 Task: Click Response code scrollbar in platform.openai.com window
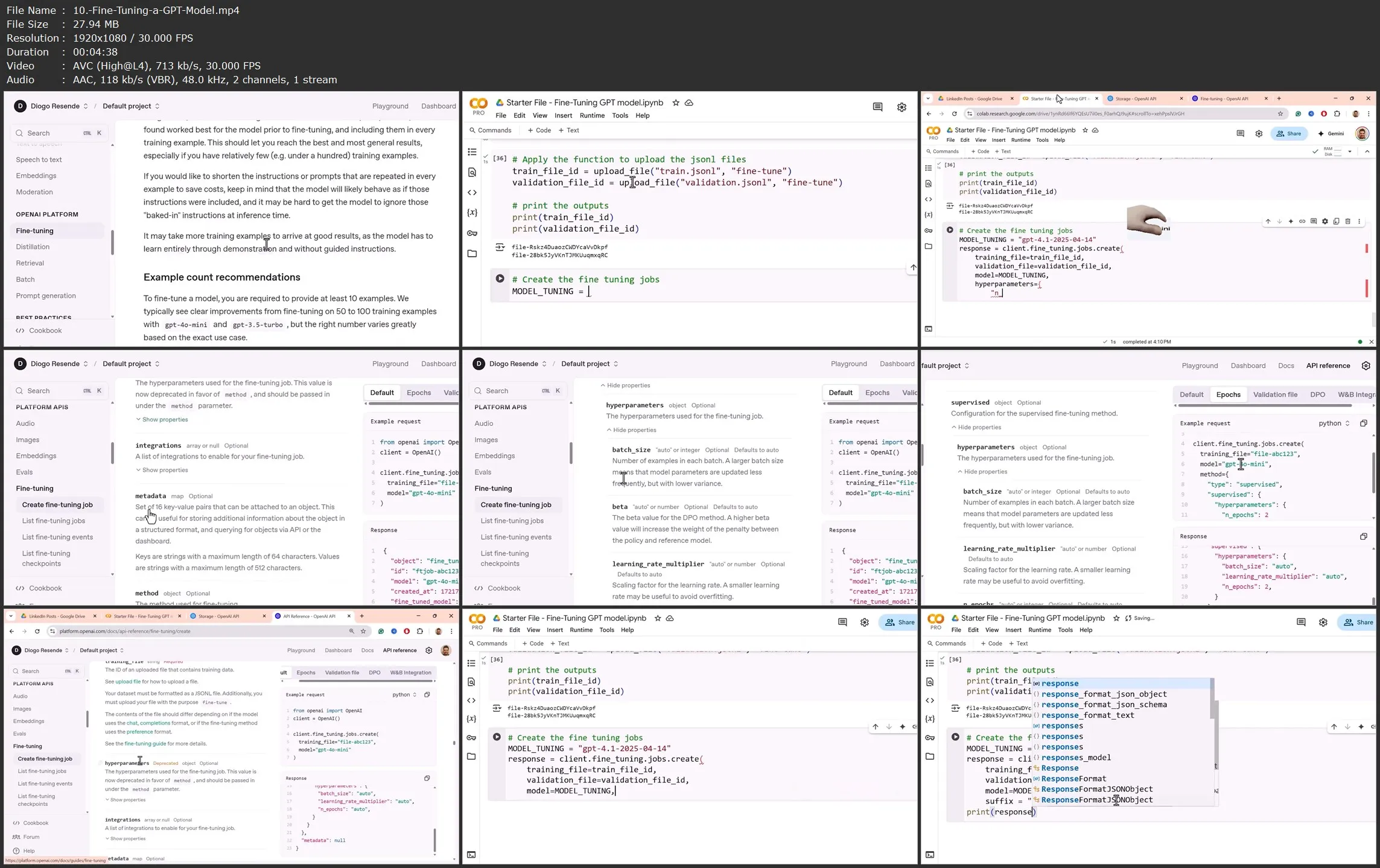(x=434, y=840)
